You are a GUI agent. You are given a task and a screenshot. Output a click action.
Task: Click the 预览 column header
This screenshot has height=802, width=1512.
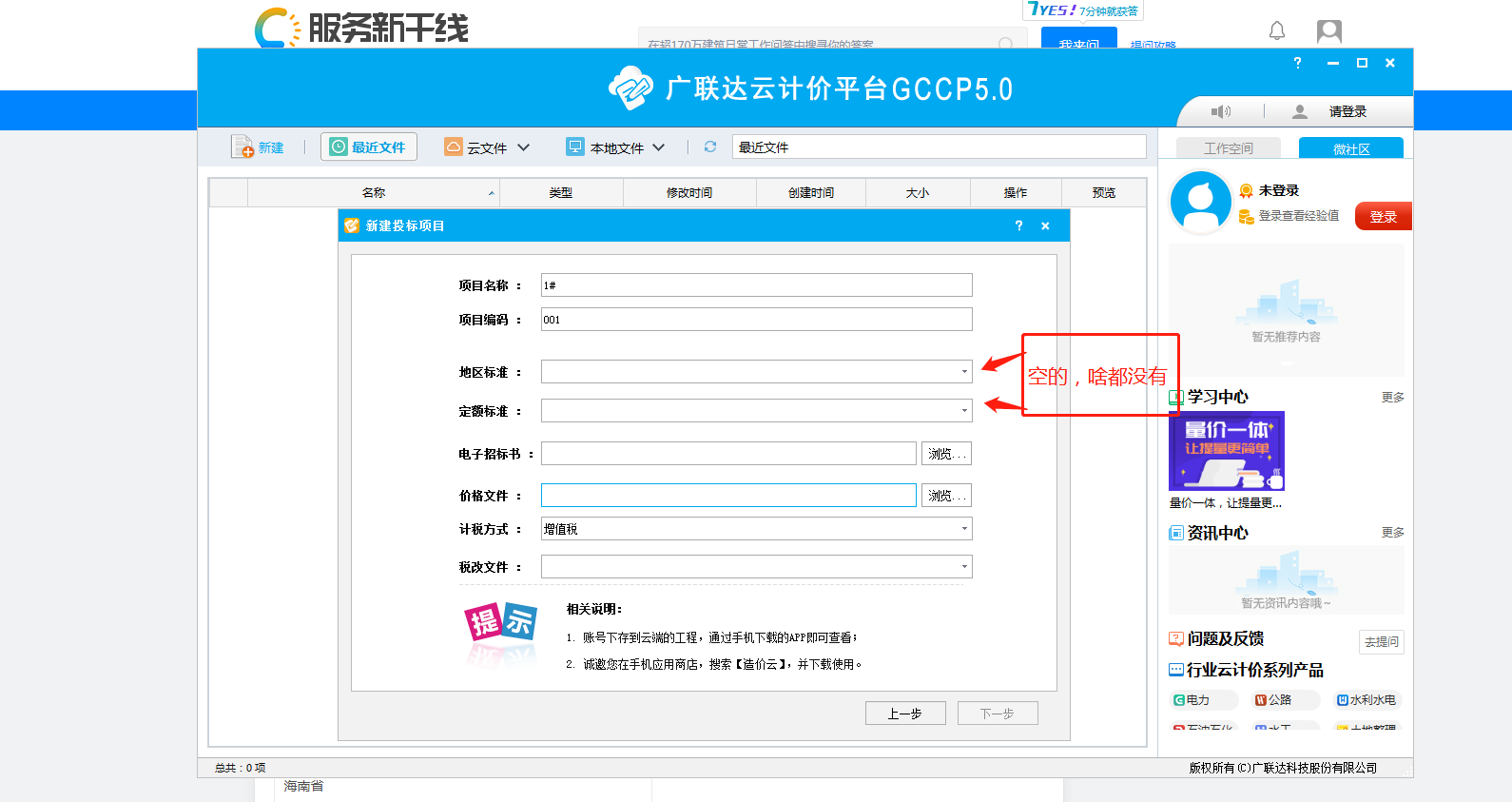pos(1104,192)
